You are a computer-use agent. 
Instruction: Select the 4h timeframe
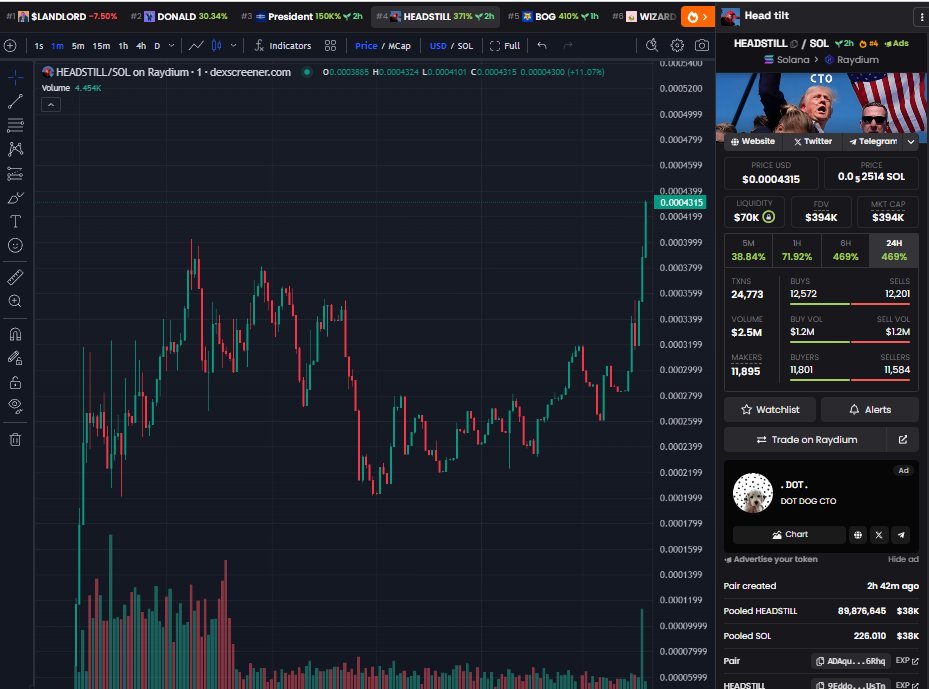[x=141, y=46]
